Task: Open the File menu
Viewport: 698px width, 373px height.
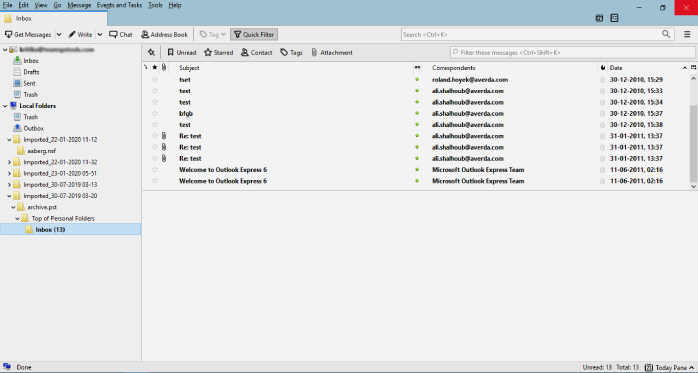Action: (x=8, y=5)
